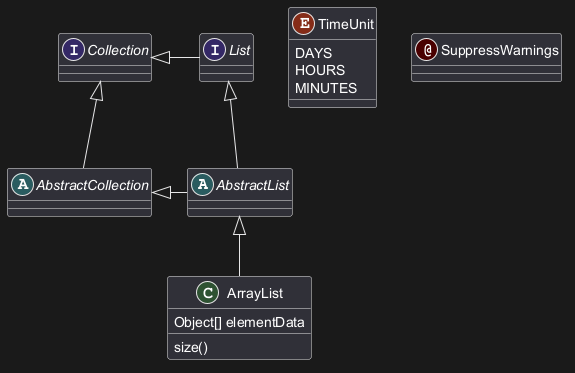Click the abstract A icon on AbstractCollection
Screen dimensions: 575x373
pos(22,184)
